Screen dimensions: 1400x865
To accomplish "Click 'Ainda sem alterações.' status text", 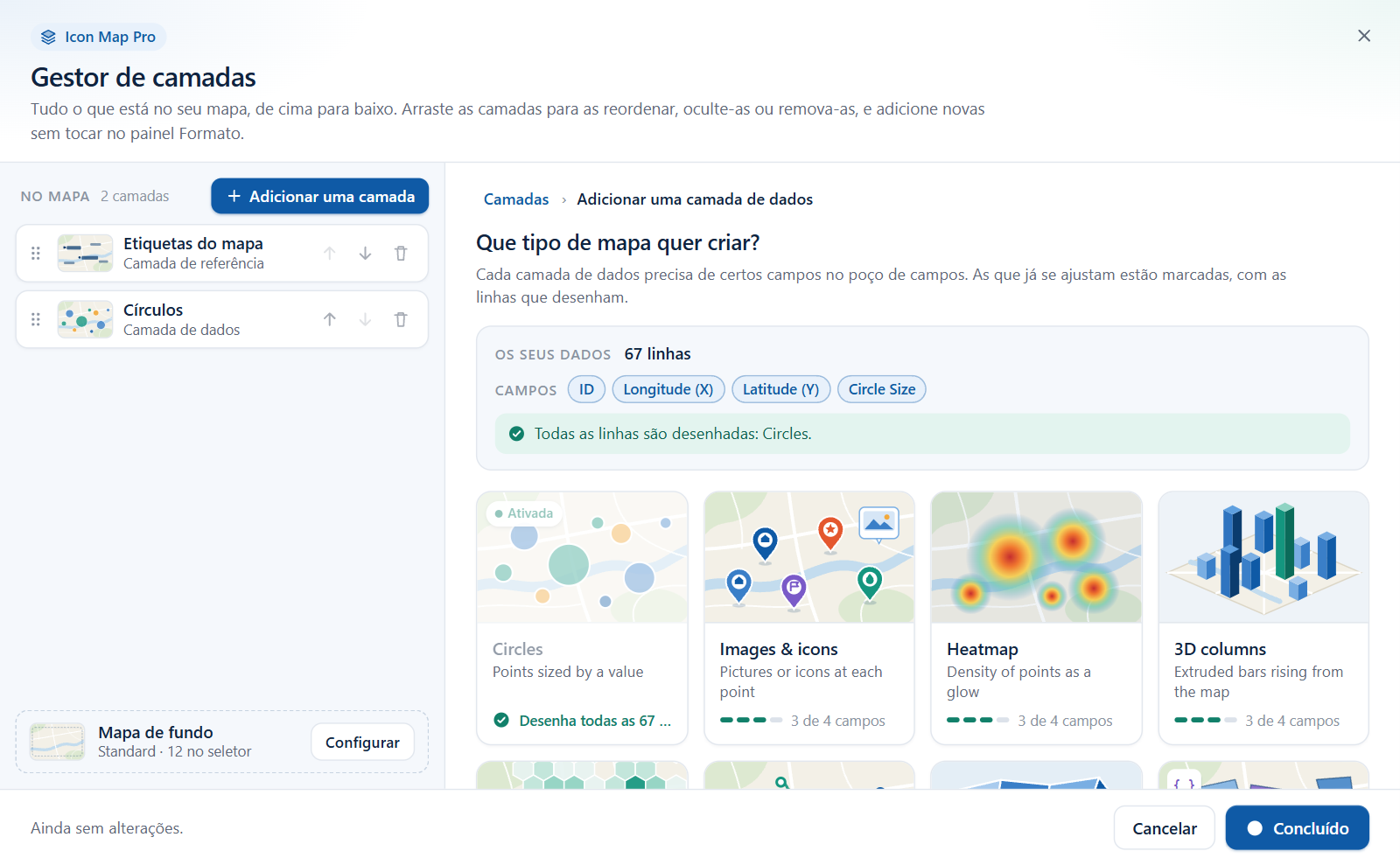I will (x=107, y=827).
